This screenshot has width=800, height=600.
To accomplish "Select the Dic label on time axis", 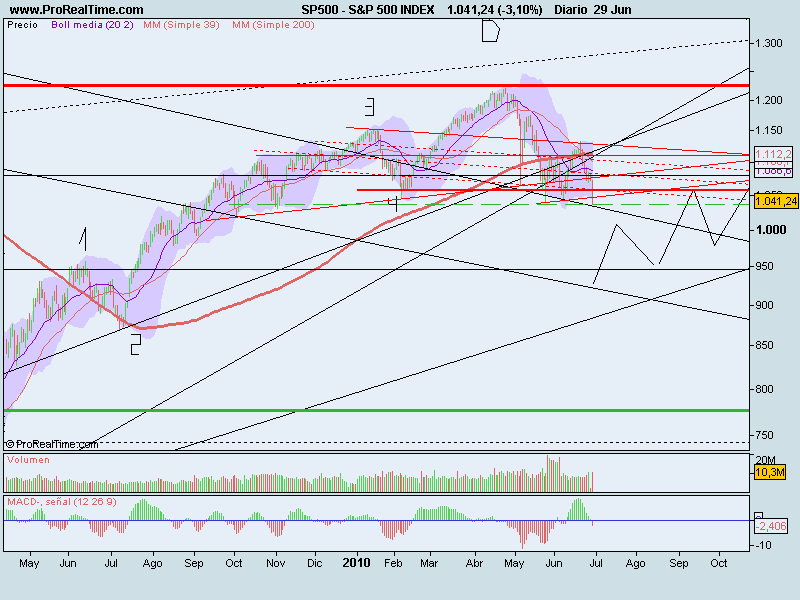I will click(315, 563).
